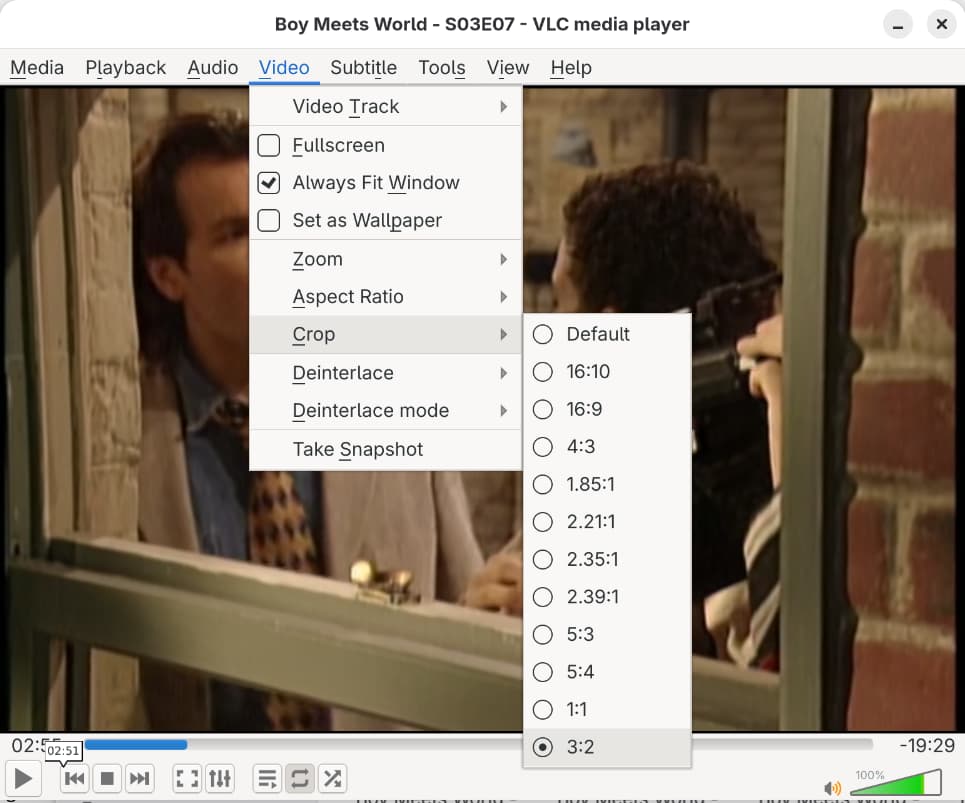Open the Audio menu
The image size is (965, 803).
pyautogui.click(x=212, y=68)
